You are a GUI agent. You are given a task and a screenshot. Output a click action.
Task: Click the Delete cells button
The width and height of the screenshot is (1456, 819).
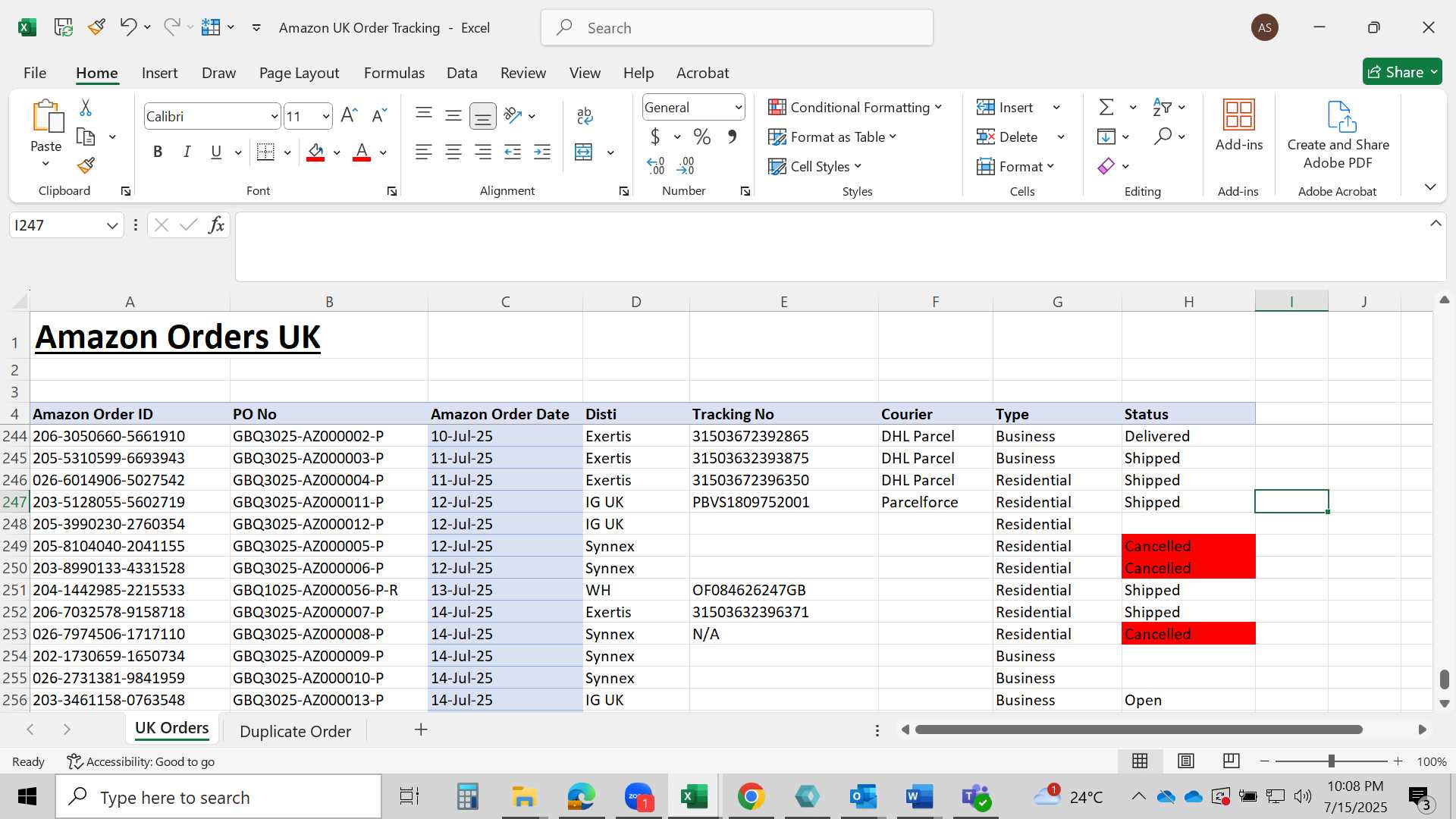[x=1008, y=137]
